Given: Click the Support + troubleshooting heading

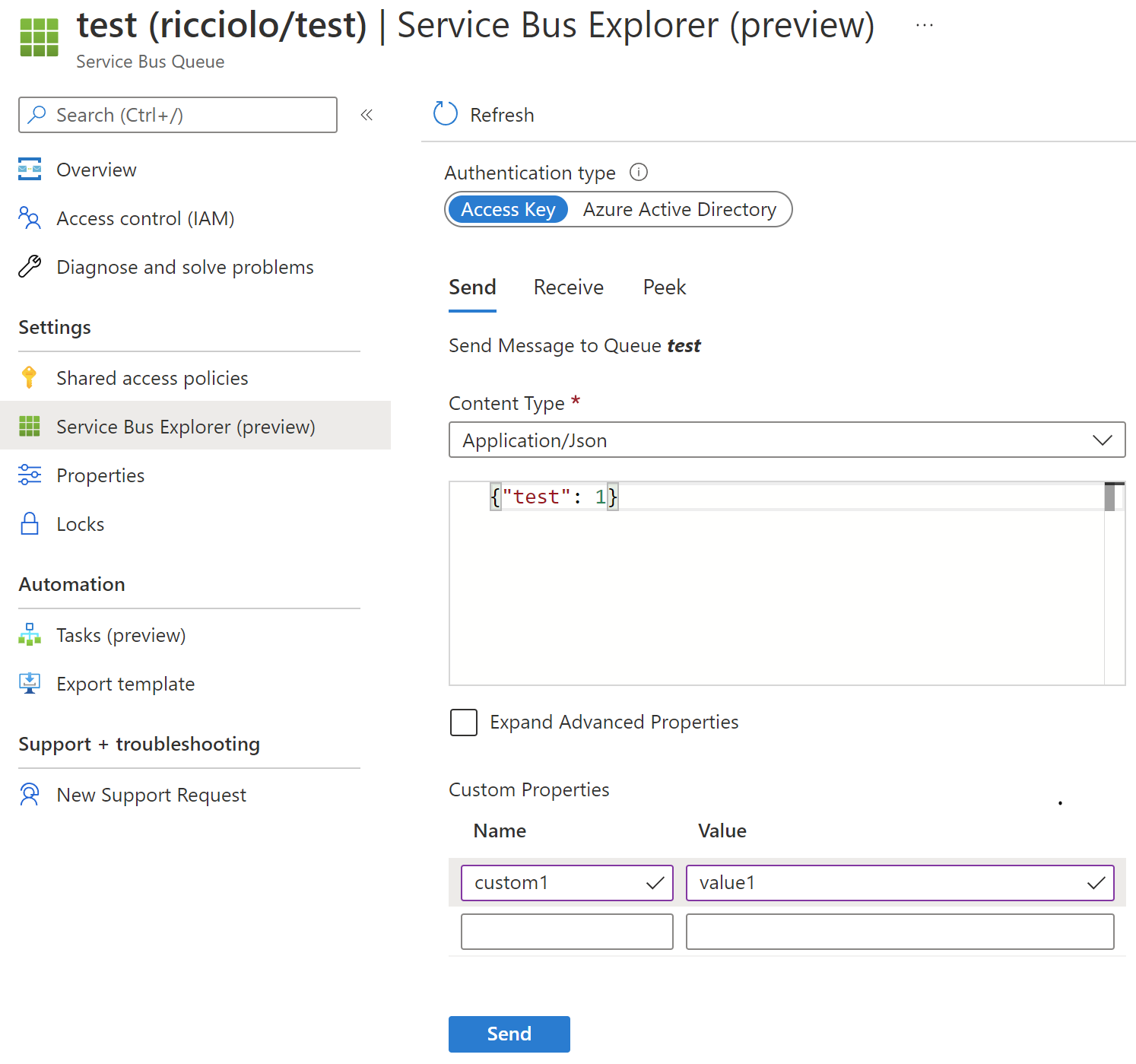Looking at the screenshot, I should click(x=139, y=745).
